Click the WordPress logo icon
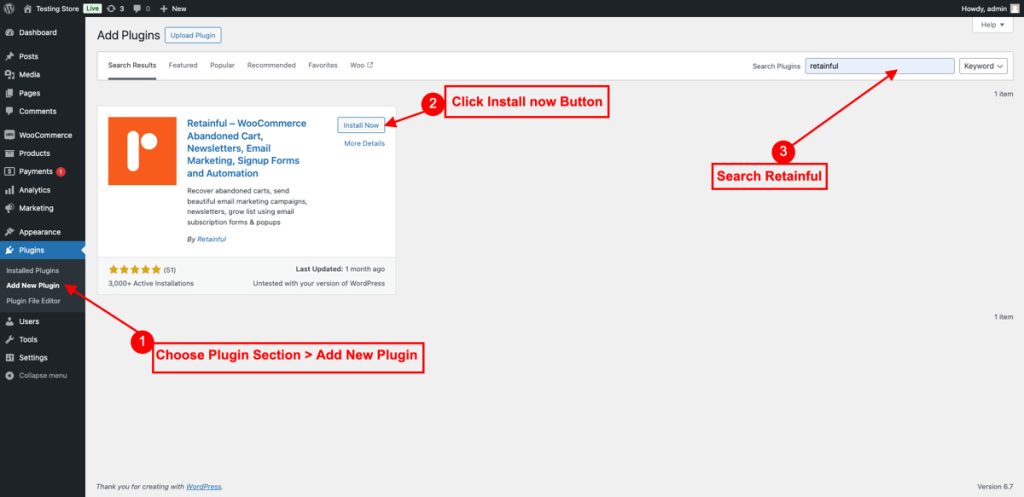Screen dimensions: 1024x497 (x=9, y=8)
